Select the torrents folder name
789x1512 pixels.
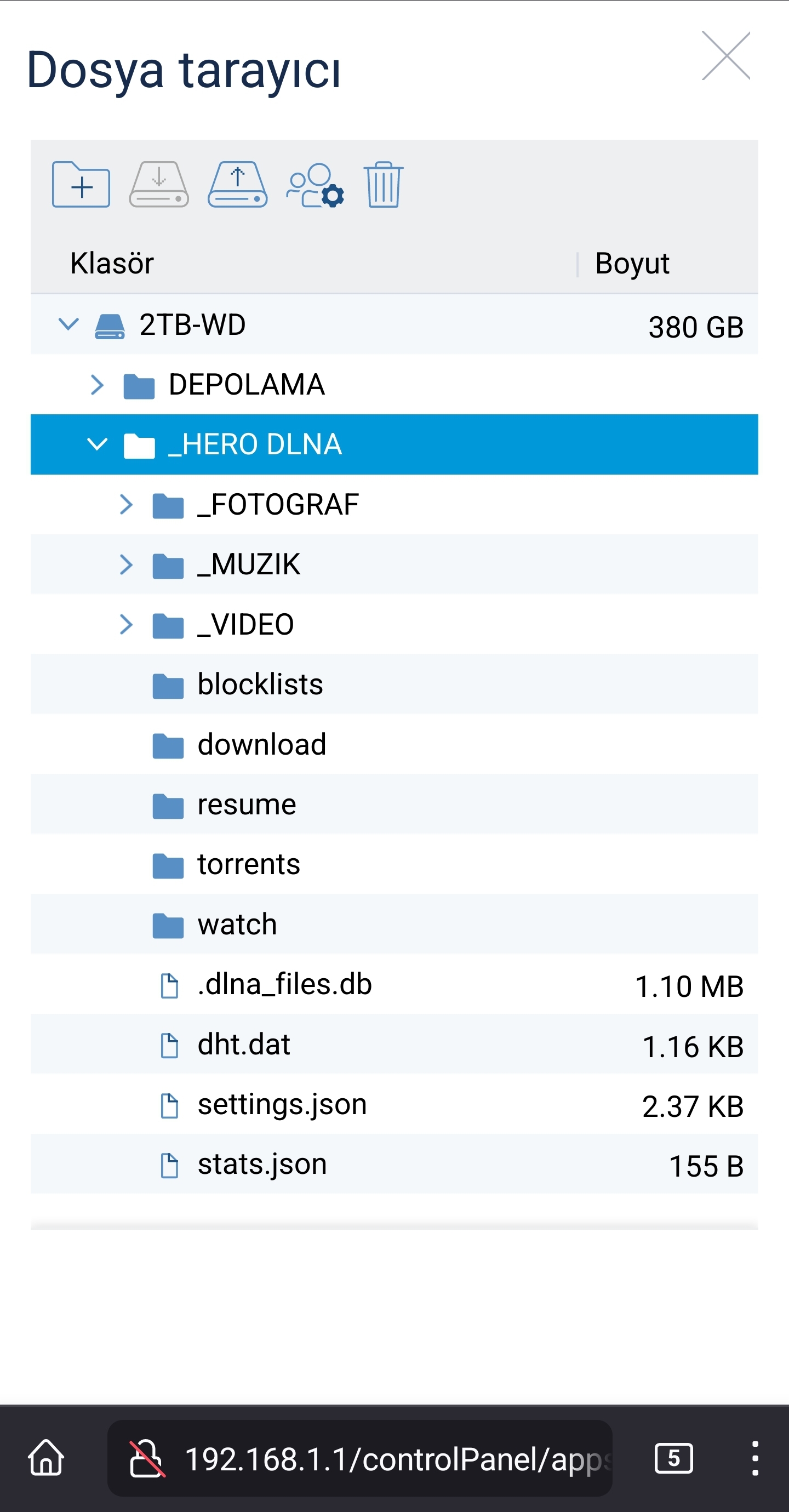pos(249,865)
